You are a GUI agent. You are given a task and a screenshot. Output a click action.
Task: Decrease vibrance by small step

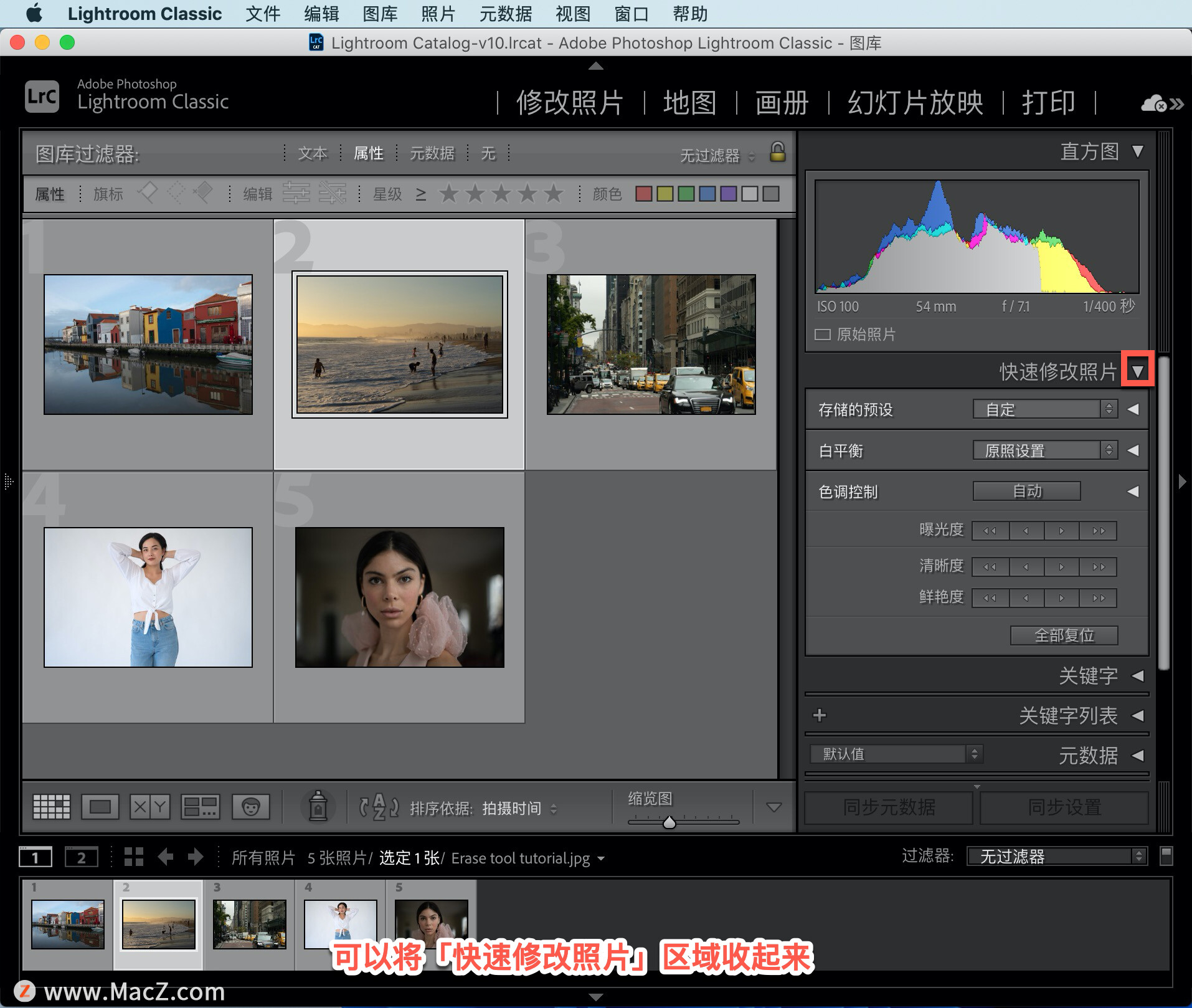point(1026,598)
